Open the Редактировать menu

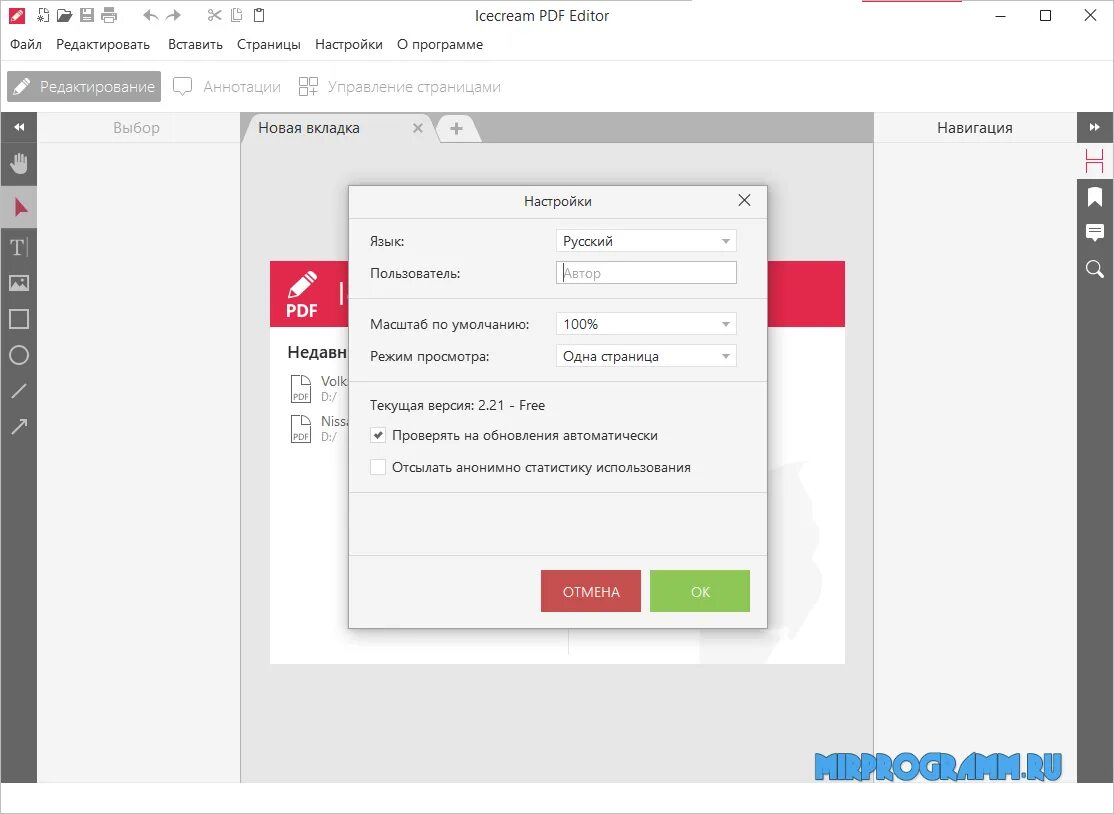(103, 45)
